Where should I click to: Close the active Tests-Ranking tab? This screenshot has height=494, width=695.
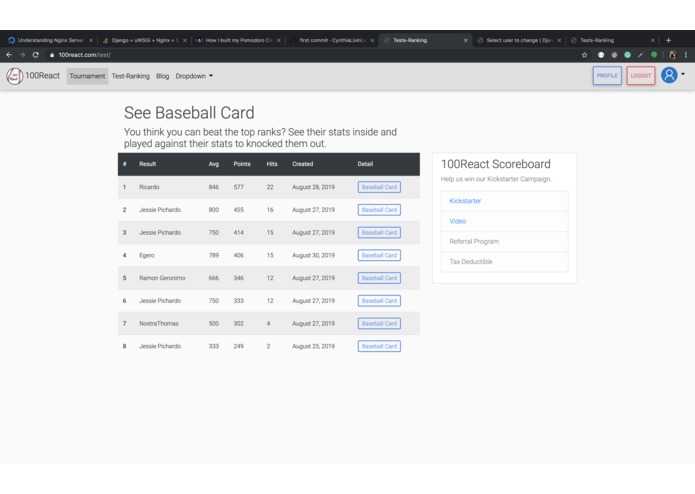click(465, 40)
